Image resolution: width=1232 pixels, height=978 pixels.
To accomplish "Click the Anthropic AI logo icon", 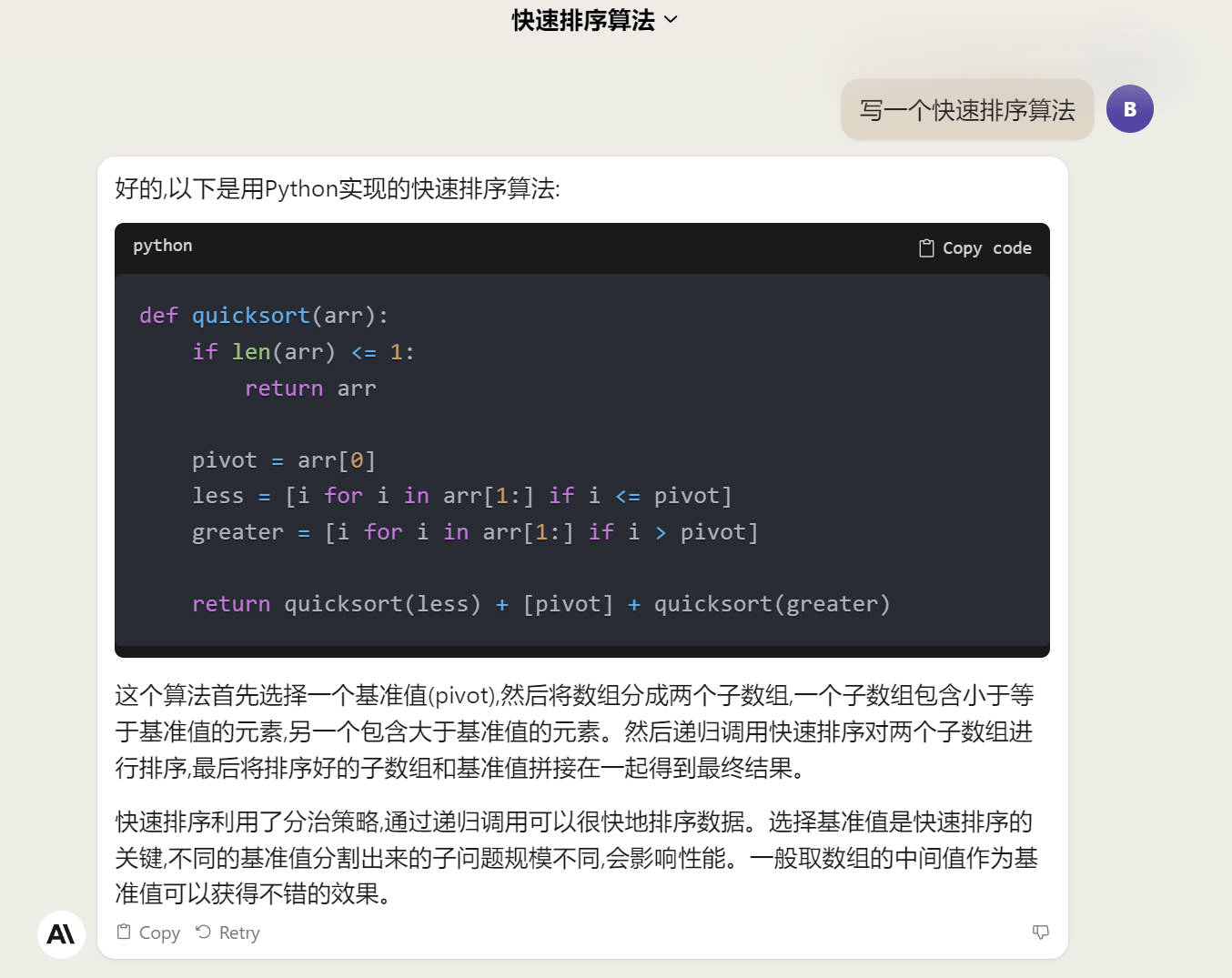I will pos(61,934).
